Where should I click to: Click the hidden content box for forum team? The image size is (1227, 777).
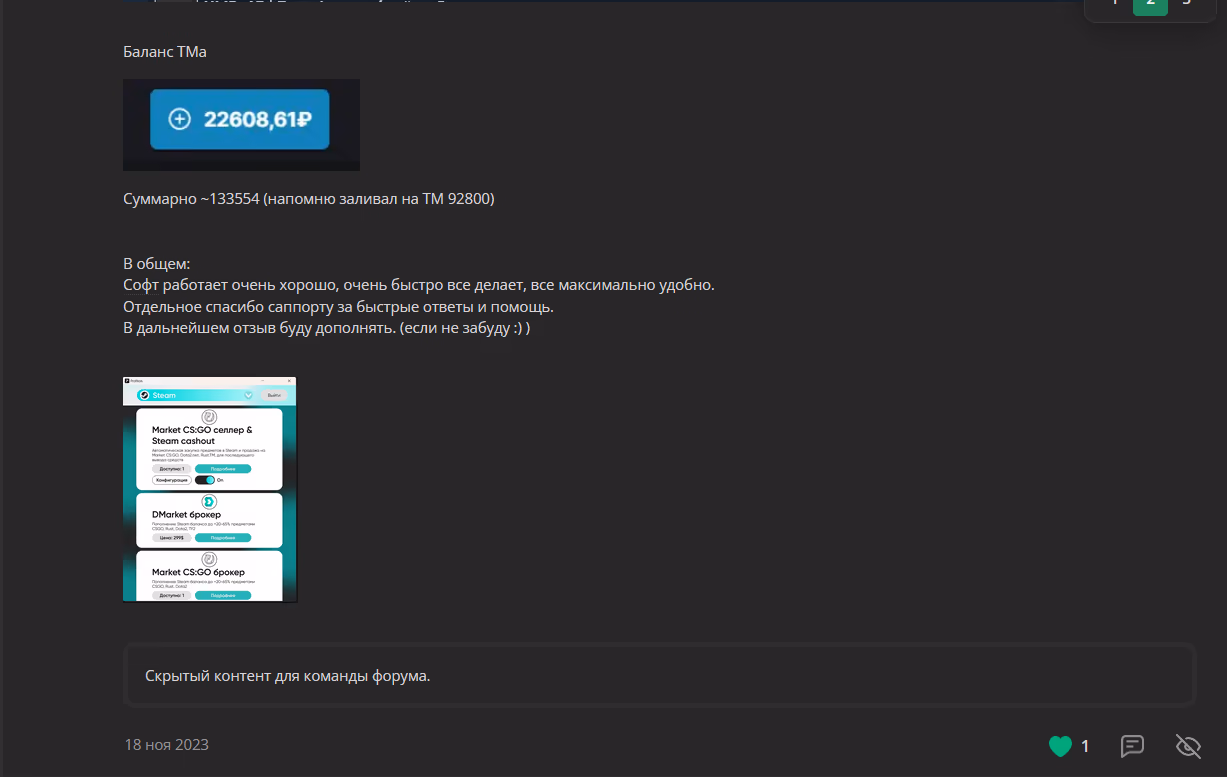(659, 676)
